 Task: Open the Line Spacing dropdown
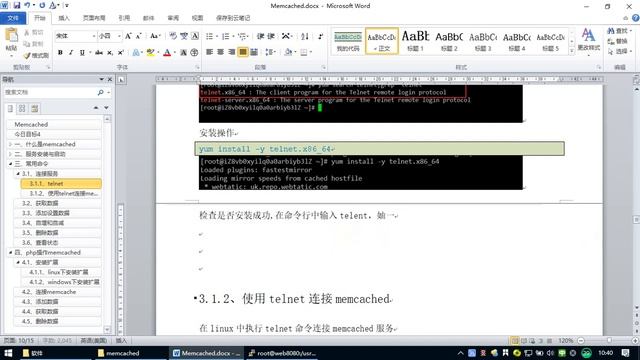pos(270,52)
